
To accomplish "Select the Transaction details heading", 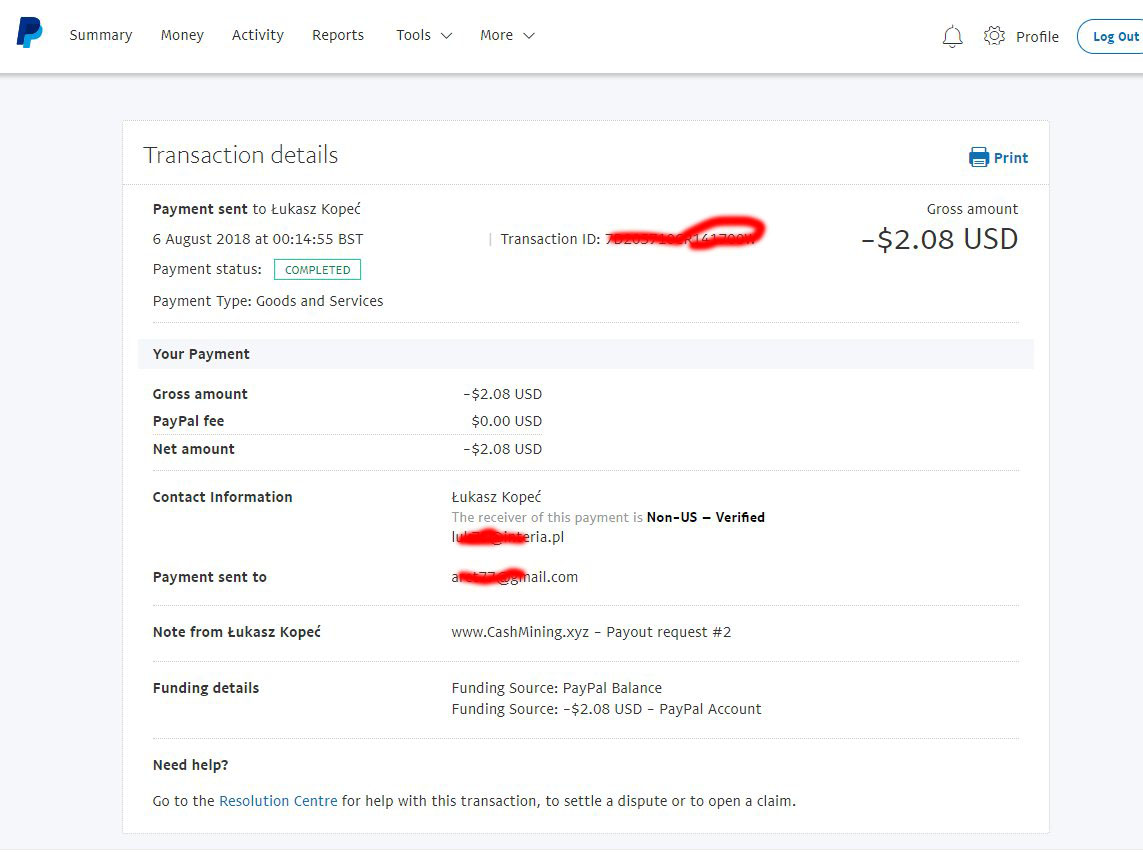I will point(241,155).
